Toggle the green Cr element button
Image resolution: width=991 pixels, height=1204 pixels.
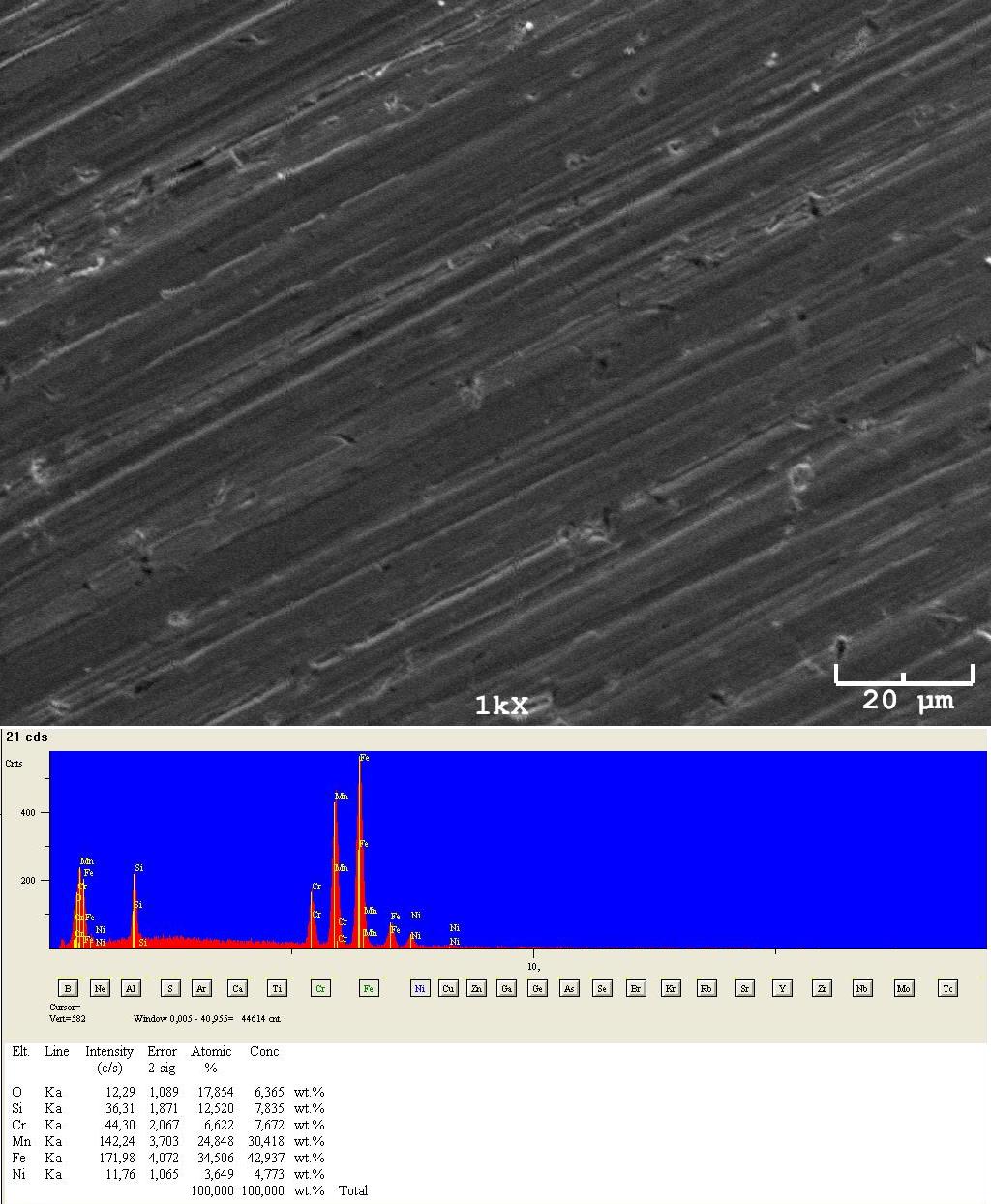[320, 988]
